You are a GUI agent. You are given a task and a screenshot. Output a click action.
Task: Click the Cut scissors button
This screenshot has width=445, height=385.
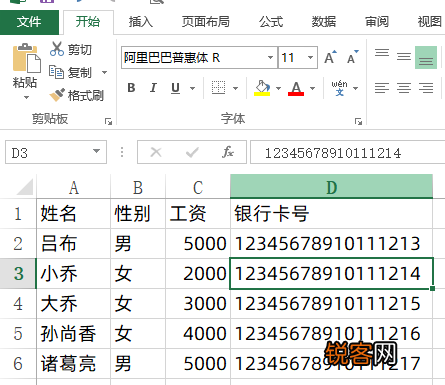[x=71, y=49]
